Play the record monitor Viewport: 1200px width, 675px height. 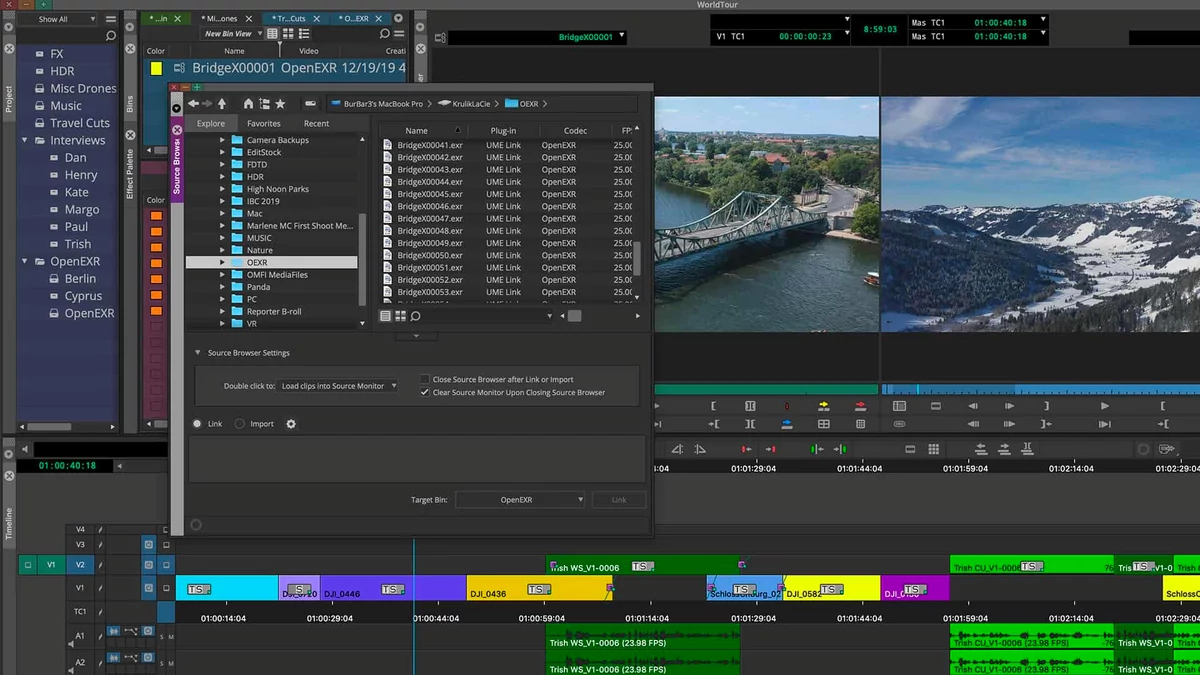click(1105, 406)
